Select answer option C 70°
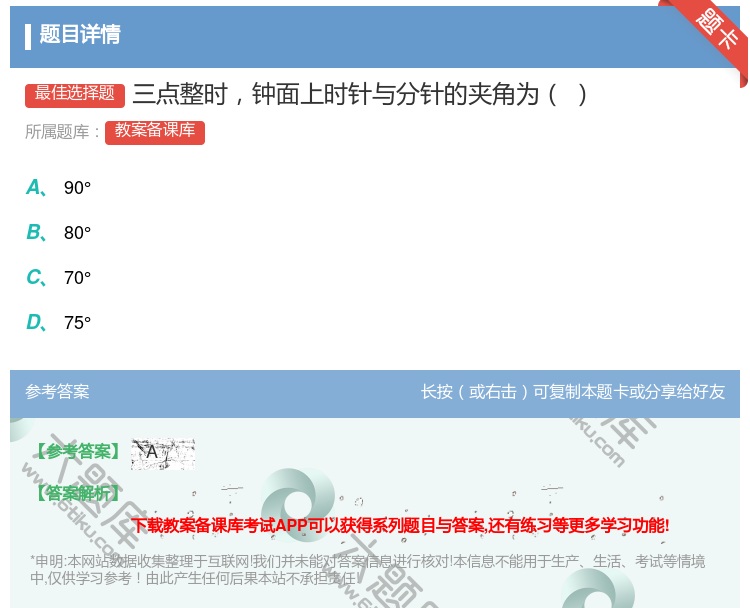 click(x=58, y=277)
